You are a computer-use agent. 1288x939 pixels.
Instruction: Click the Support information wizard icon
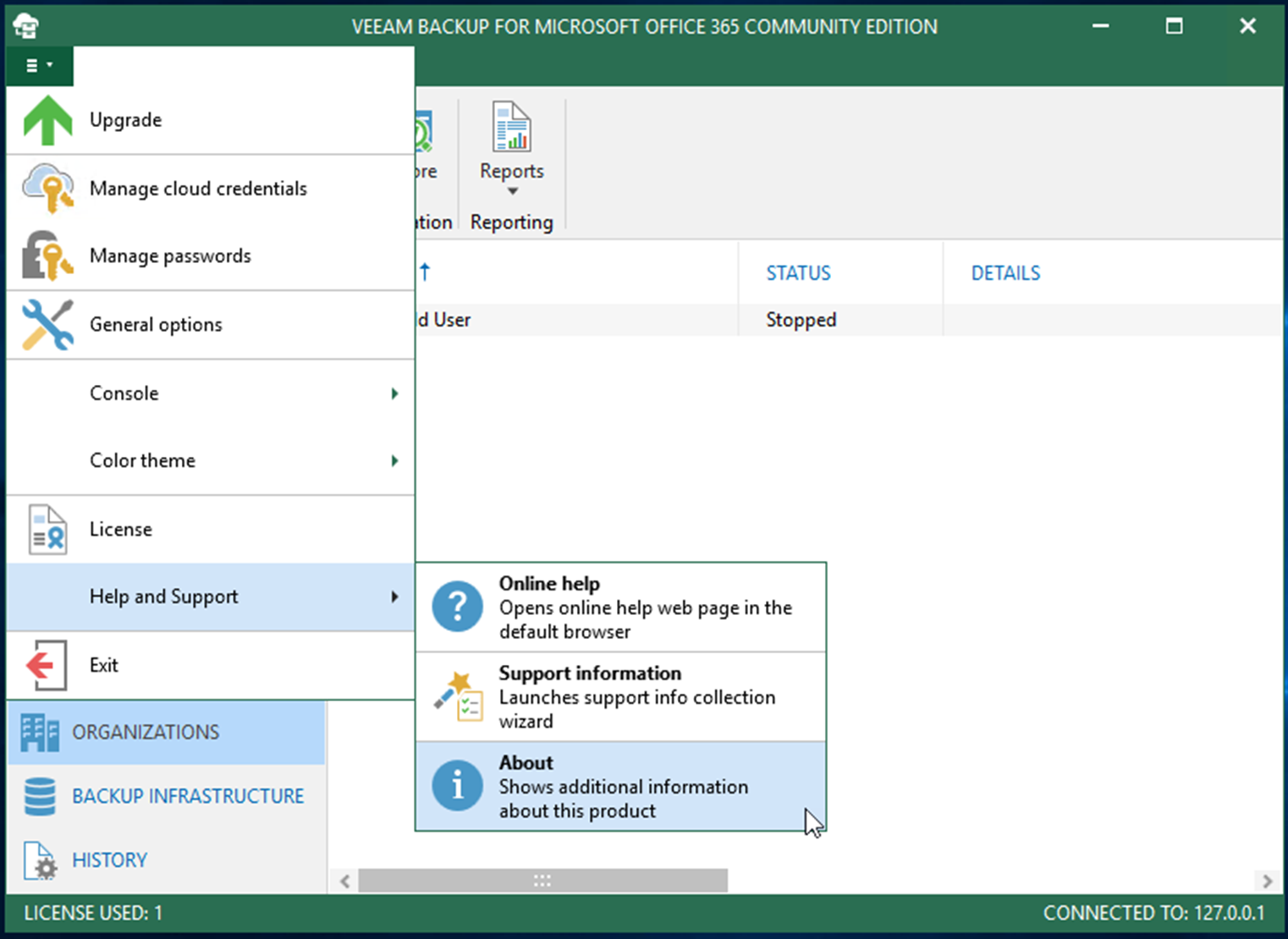point(458,696)
